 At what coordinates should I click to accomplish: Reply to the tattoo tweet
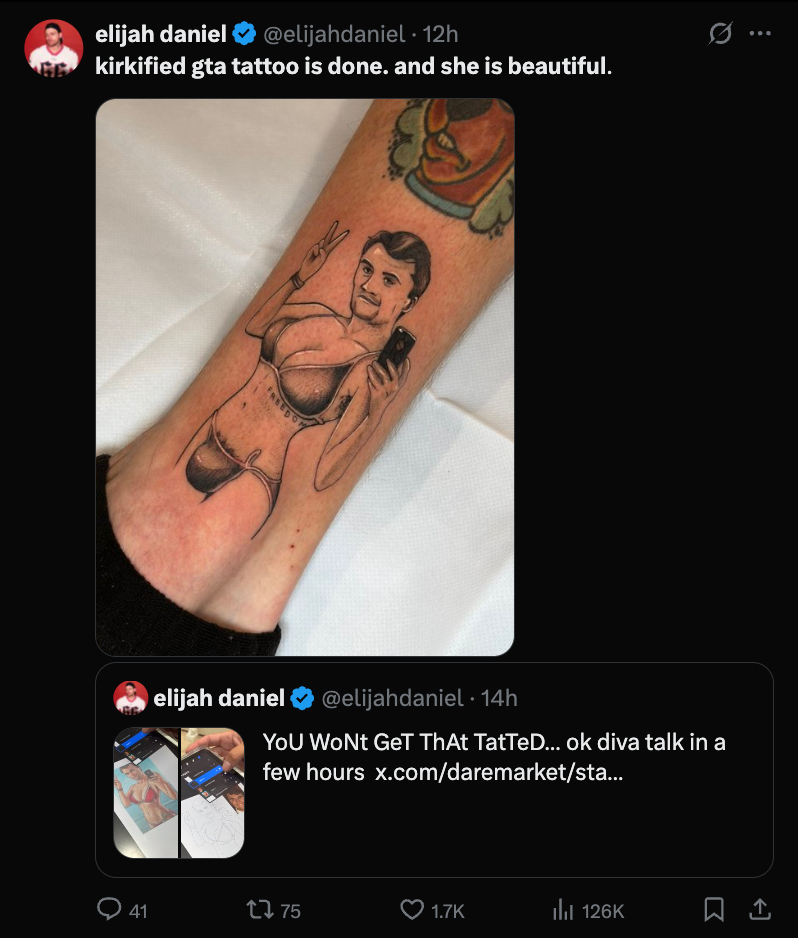click(109, 909)
